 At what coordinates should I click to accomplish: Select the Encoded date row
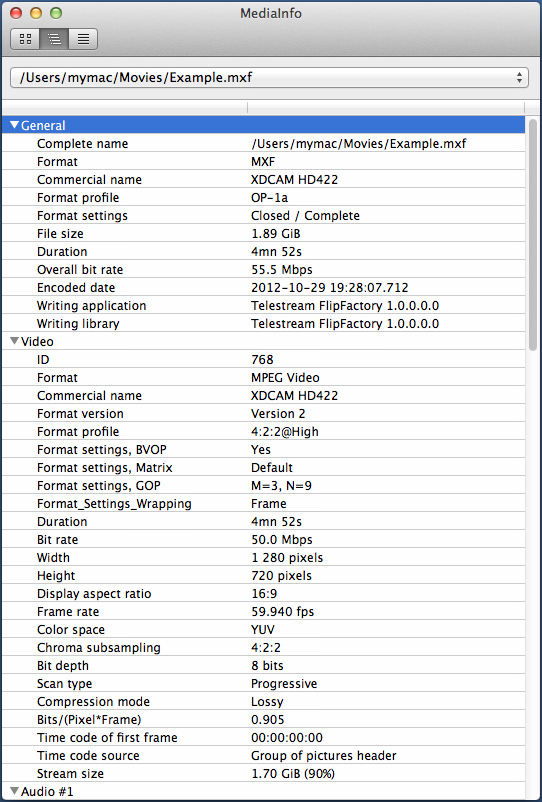pos(264,287)
